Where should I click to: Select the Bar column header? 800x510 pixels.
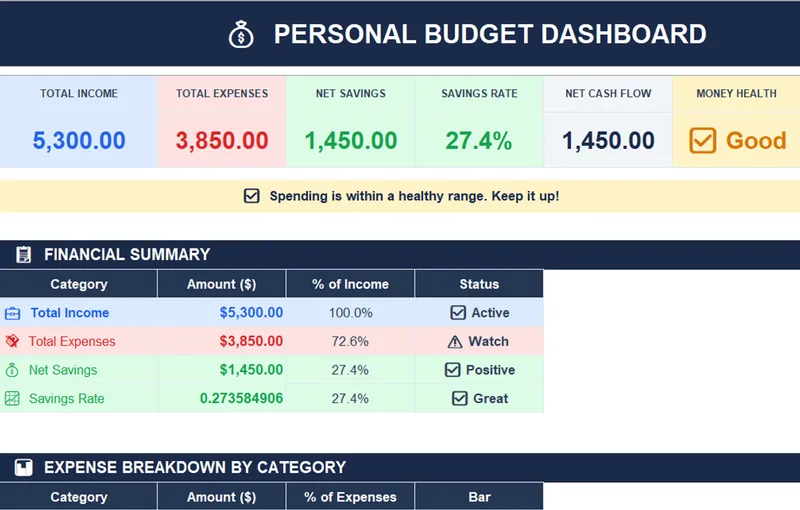[x=480, y=497]
